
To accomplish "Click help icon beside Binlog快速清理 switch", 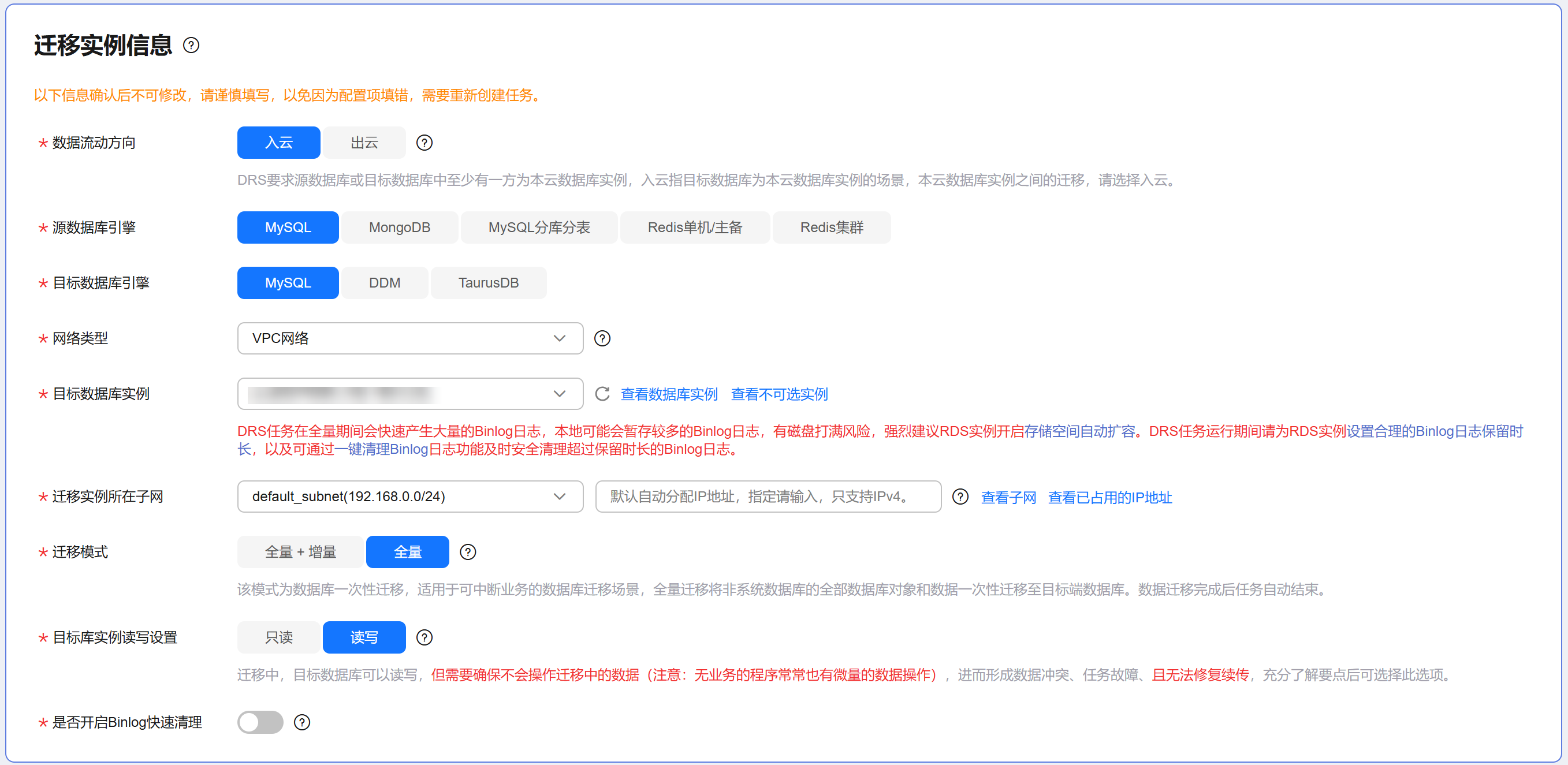I will [302, 722].
